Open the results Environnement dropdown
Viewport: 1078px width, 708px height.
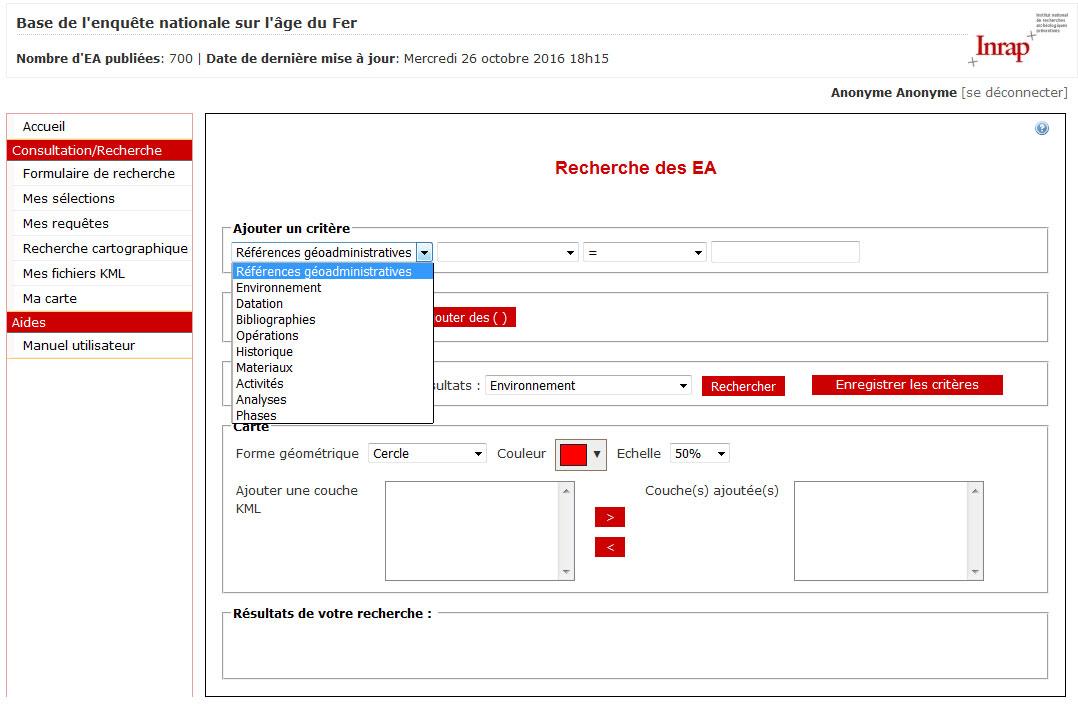(588, 386)
